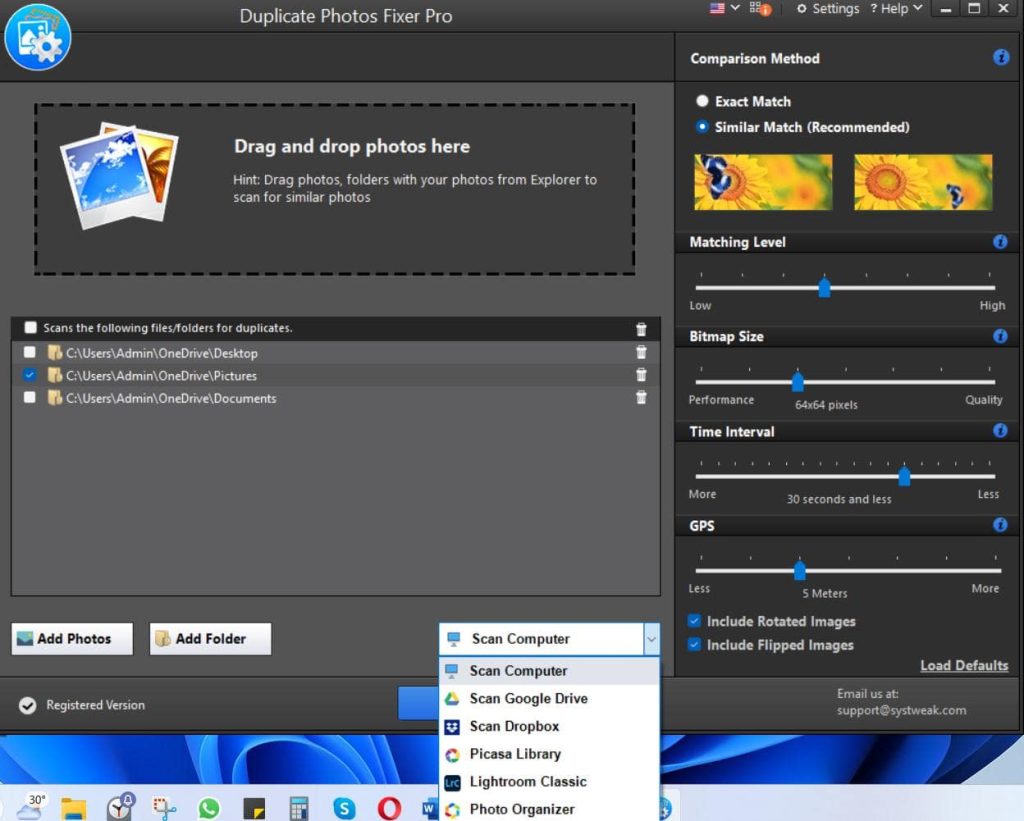Click the Time Interval slider handle
This screenshot has width=1024, height=821.
[x=904, y=477]
